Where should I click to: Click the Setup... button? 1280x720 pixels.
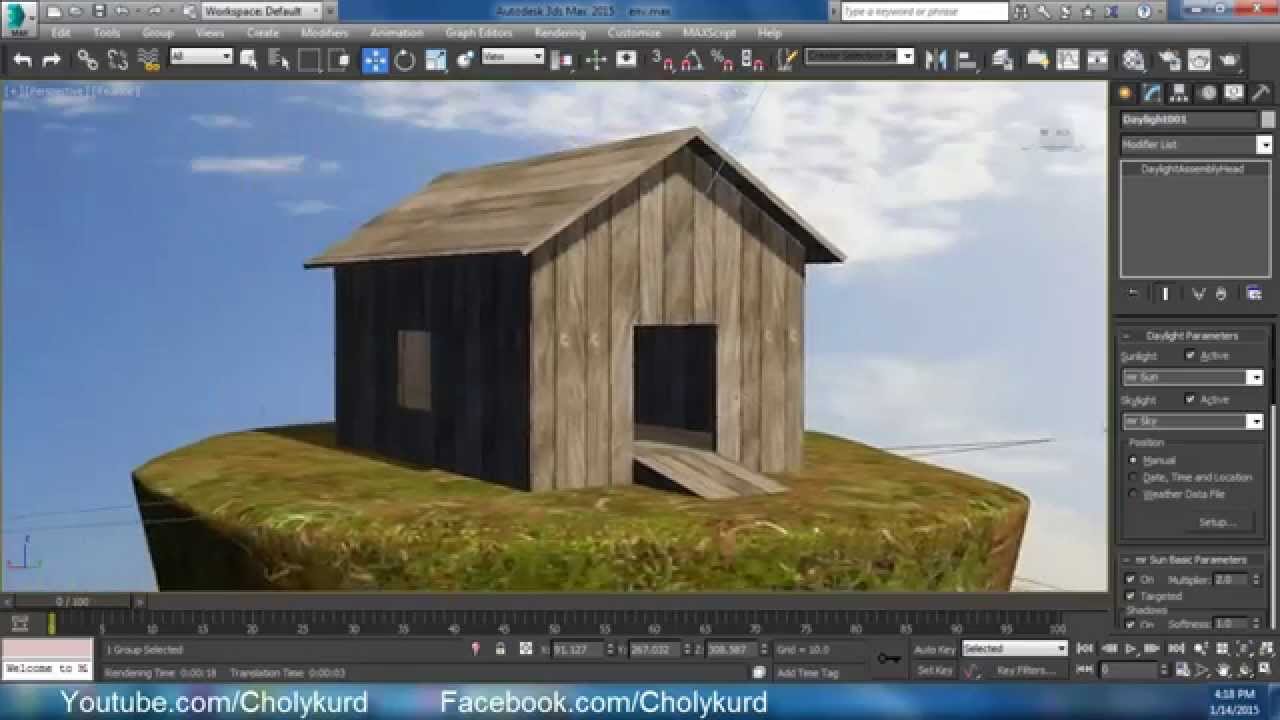pyautogui.click(x=1217, y=522)
